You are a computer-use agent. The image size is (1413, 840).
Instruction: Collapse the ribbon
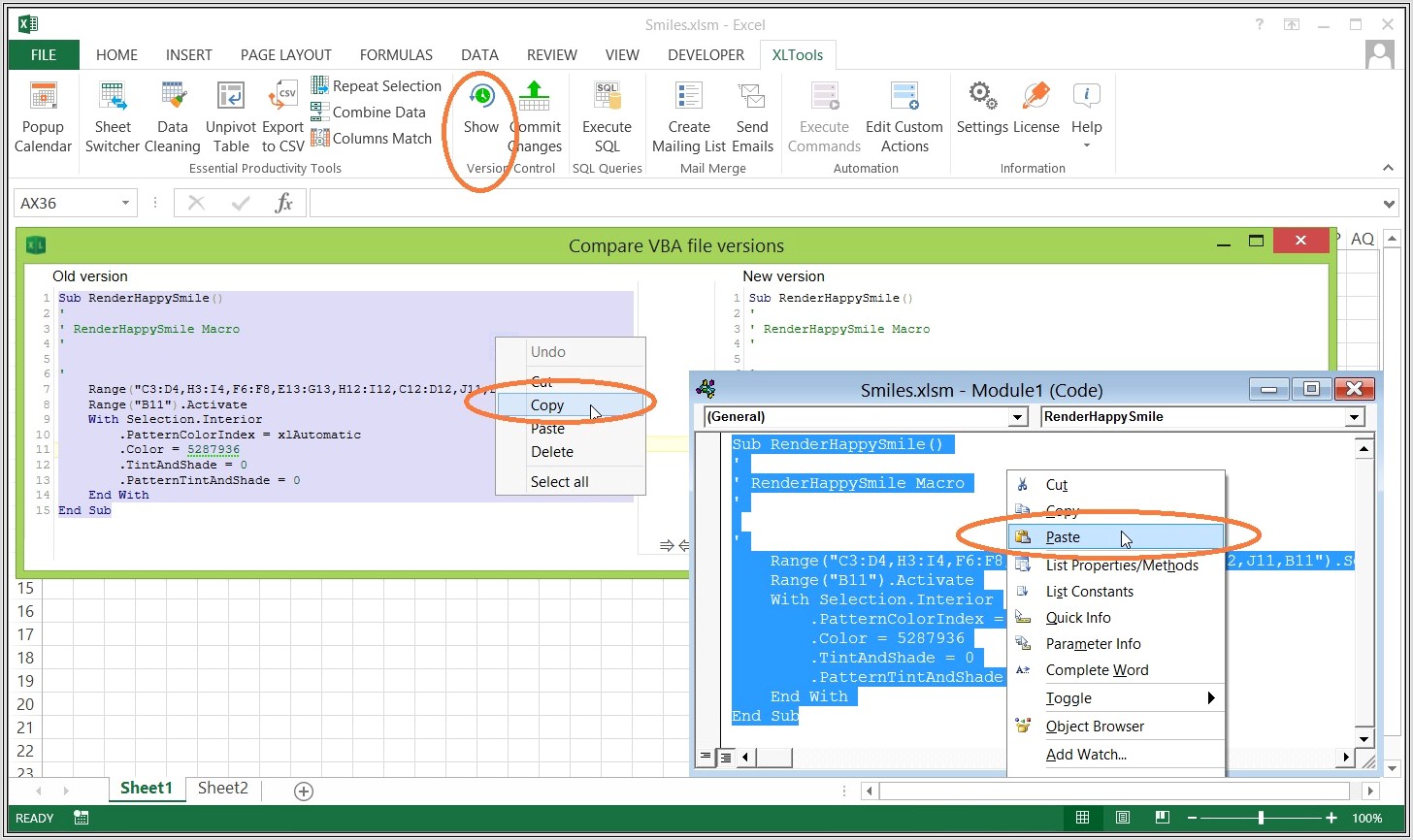[x=1388, y=168]
